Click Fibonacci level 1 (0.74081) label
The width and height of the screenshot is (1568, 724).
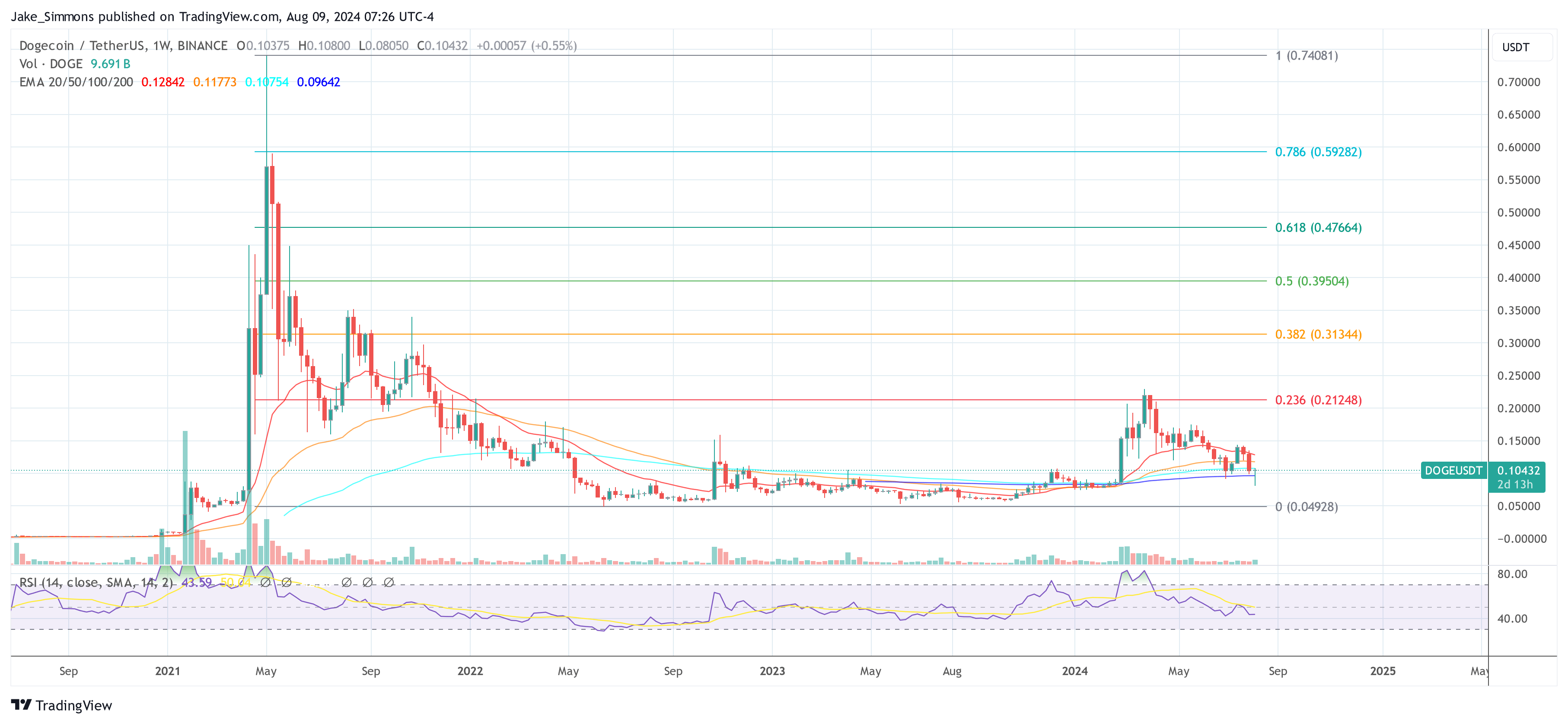(x=1307, y=56)
